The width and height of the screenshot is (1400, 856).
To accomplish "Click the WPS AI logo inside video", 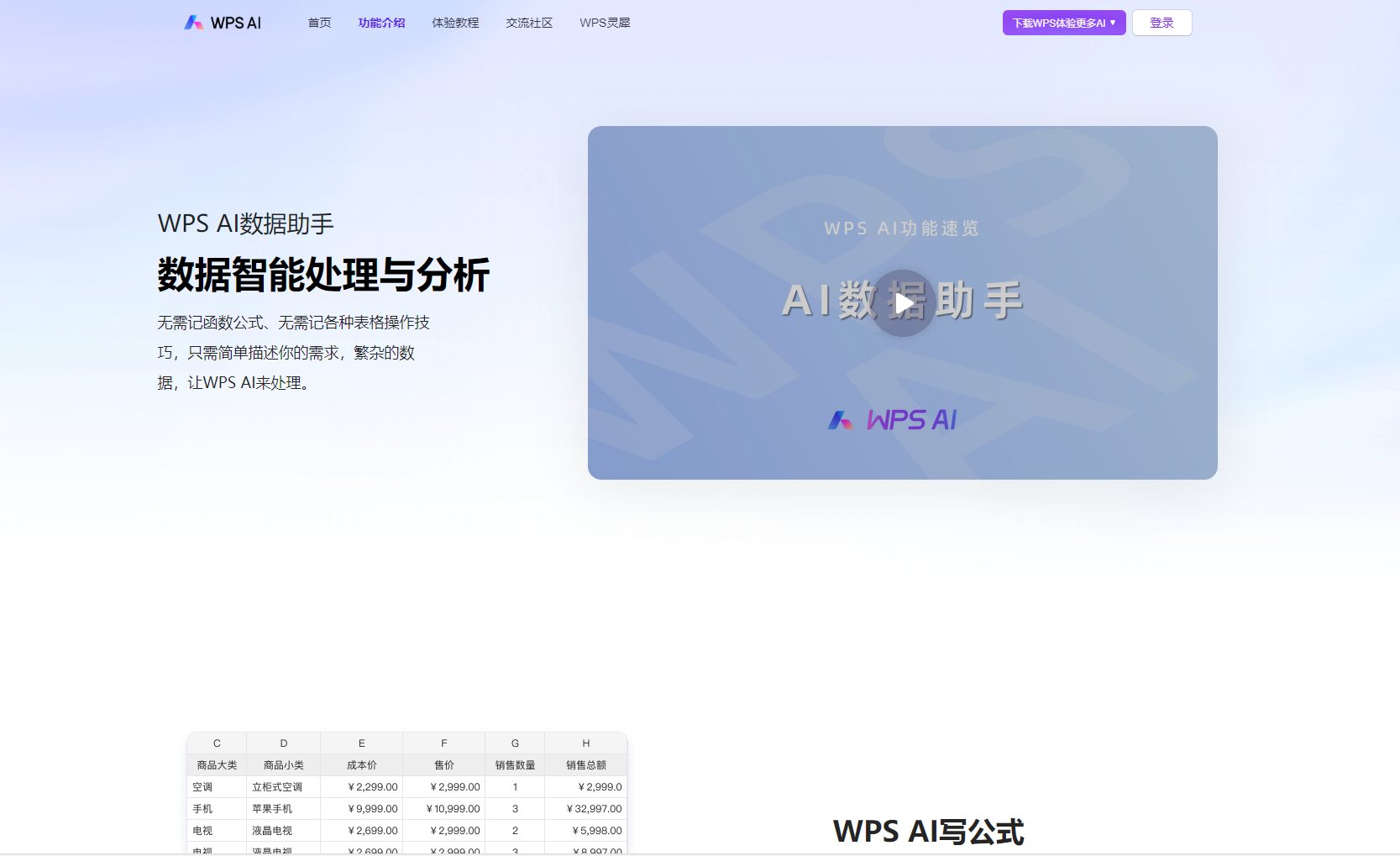I will pyautogui.click(x=893, y=420).
